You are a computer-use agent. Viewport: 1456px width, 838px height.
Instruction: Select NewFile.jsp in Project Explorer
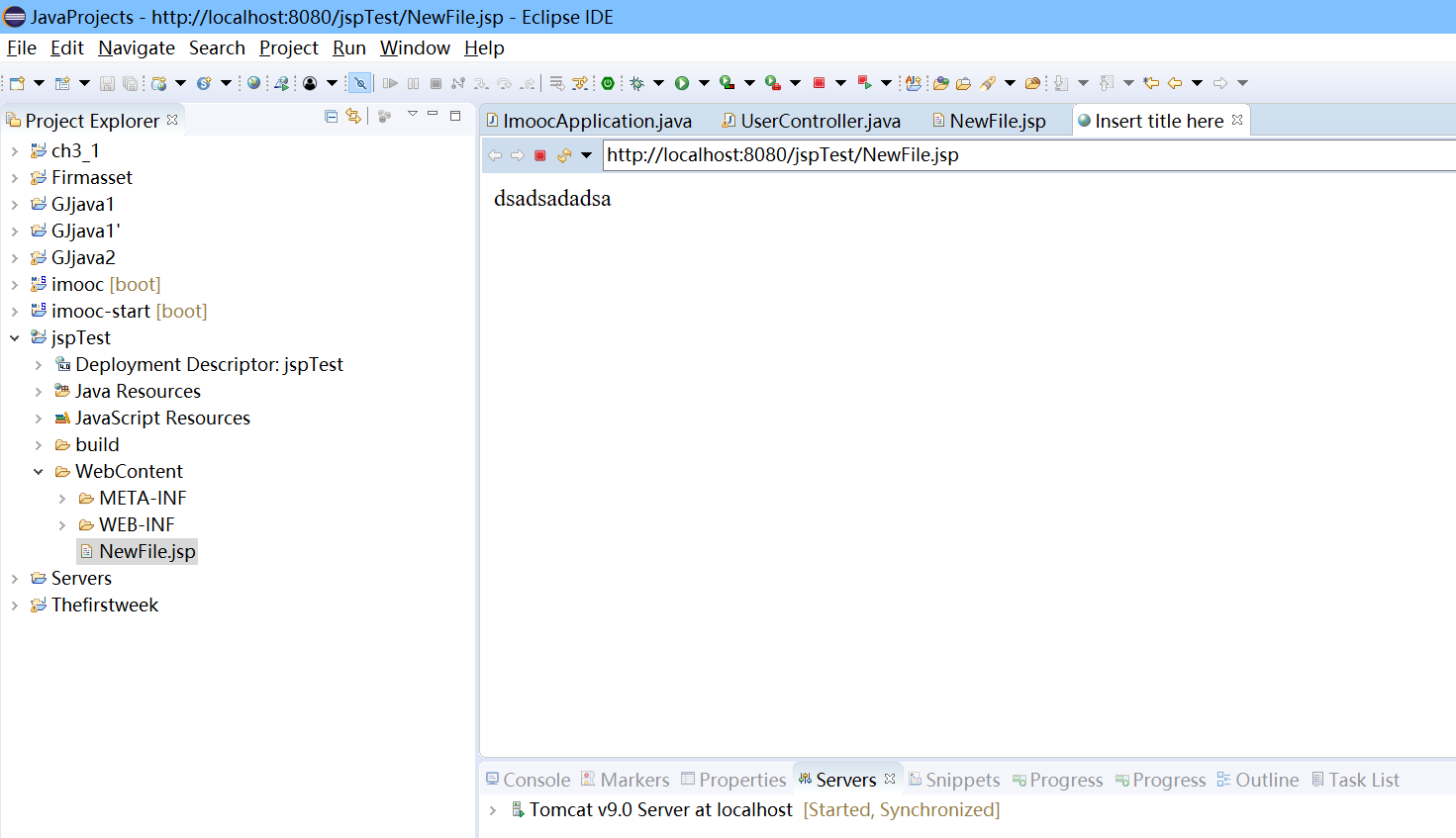(138, 551)
